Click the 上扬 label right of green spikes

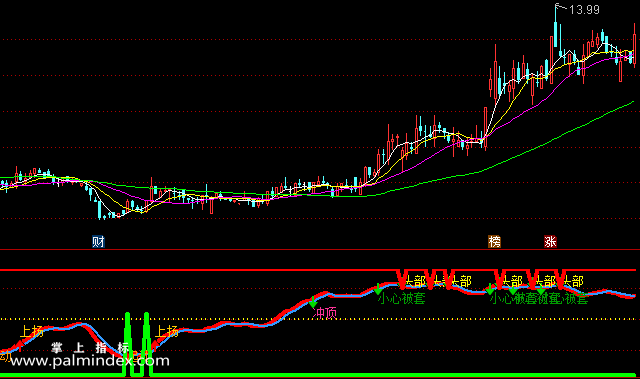(x=167, y=331)
